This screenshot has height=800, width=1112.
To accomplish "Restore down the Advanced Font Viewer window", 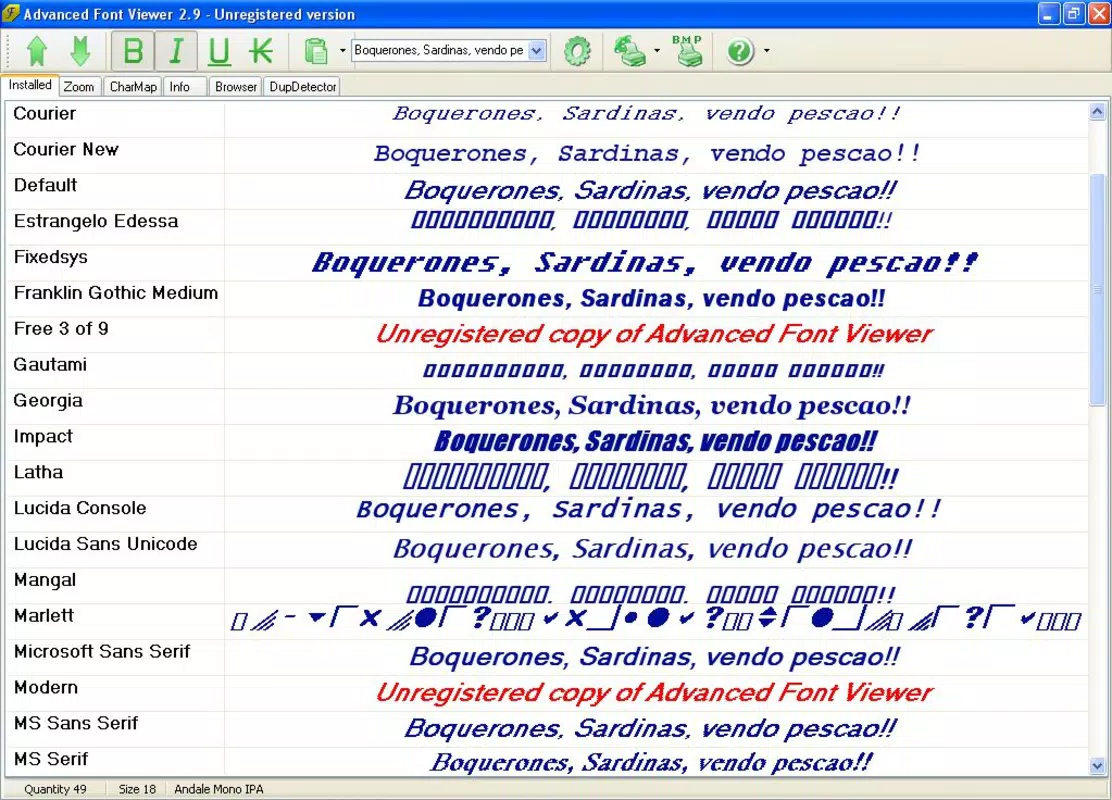I will click(x=1074, y=13).
